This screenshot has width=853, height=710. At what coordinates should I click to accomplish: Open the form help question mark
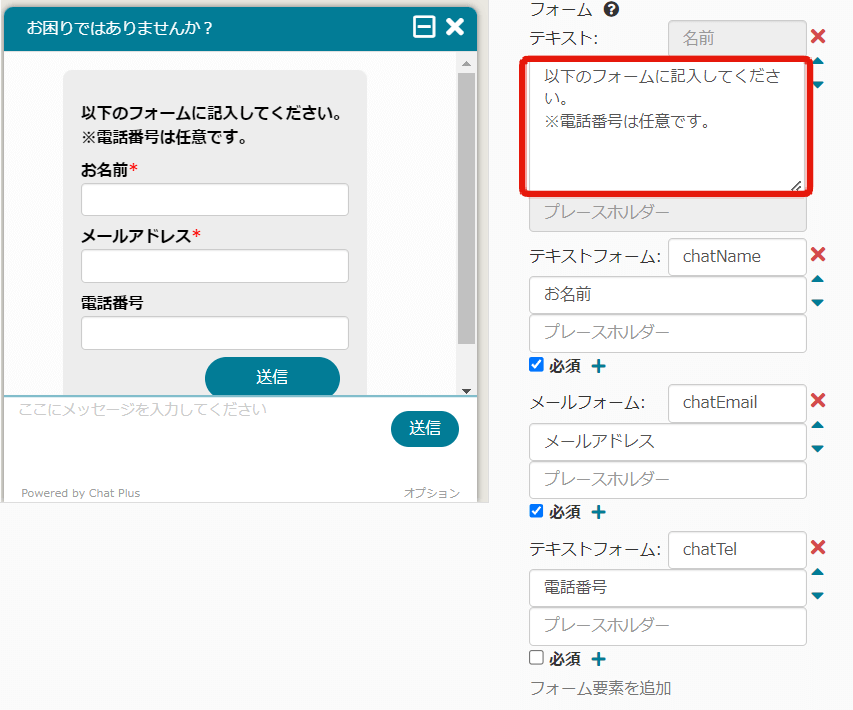611,9
